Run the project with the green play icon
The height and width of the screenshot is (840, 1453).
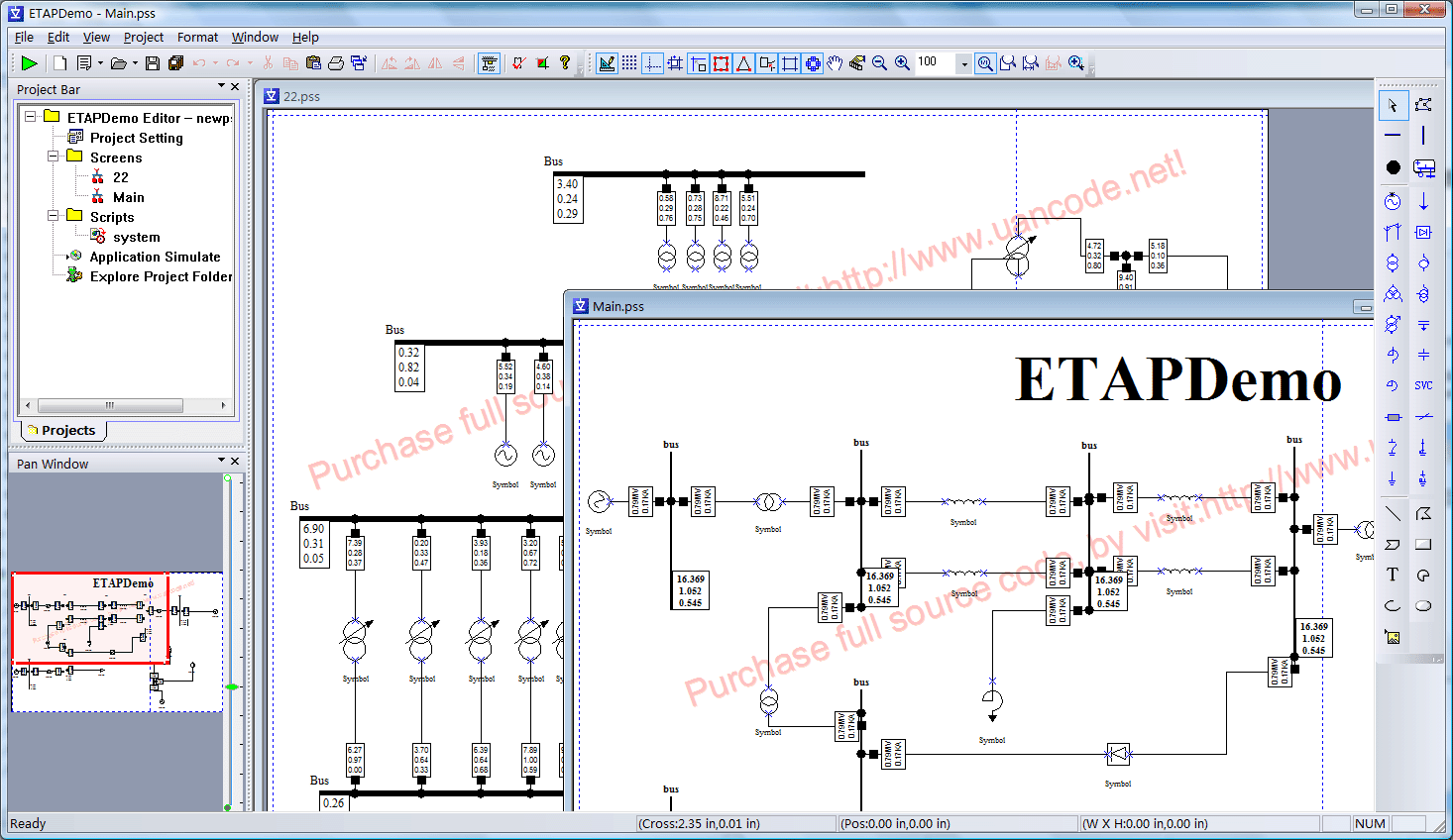pyautogui.click(x=29, y=62)
